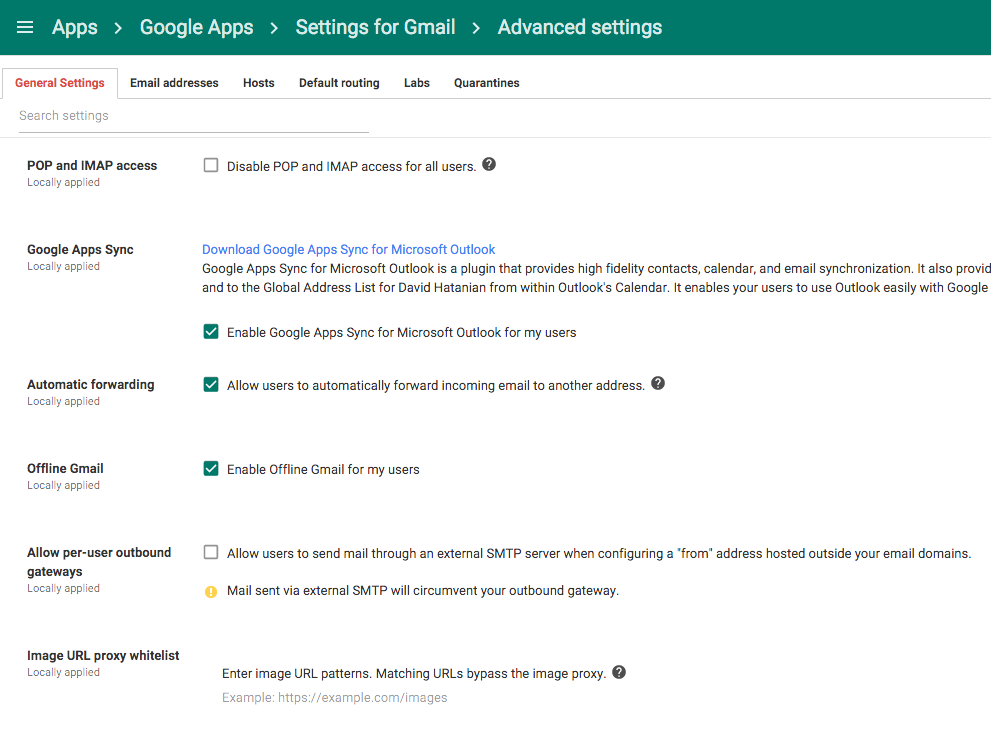This screenshot has height=739, width=991.
Task: Switch to the Default routing tab
Action: pyautogui.click(x=339, y=83)
